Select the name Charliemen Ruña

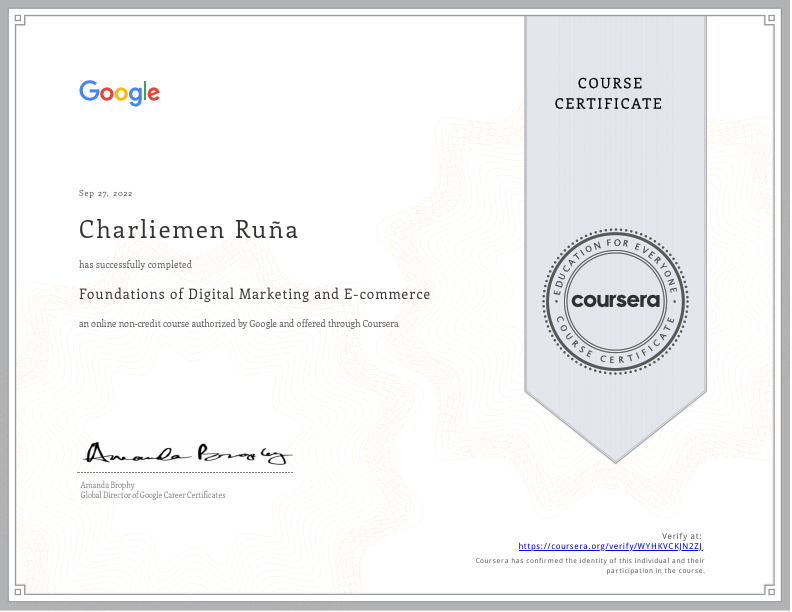[188, 230]
